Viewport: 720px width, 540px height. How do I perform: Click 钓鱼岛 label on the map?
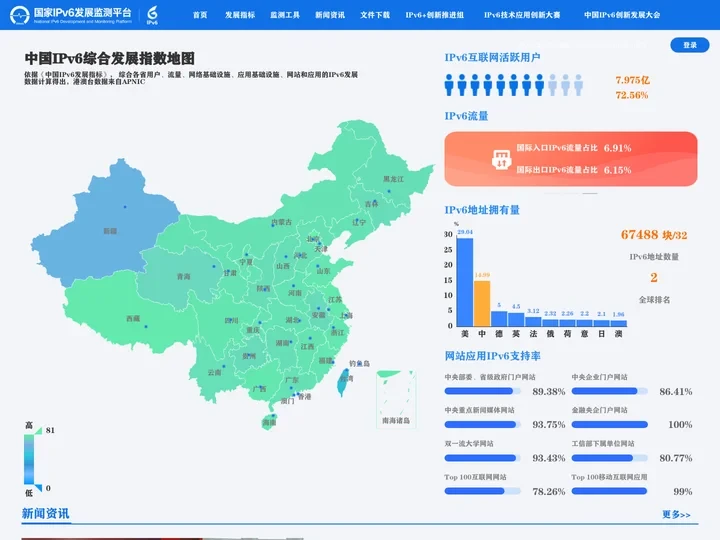pyautogui.click(x=359, y=363)
